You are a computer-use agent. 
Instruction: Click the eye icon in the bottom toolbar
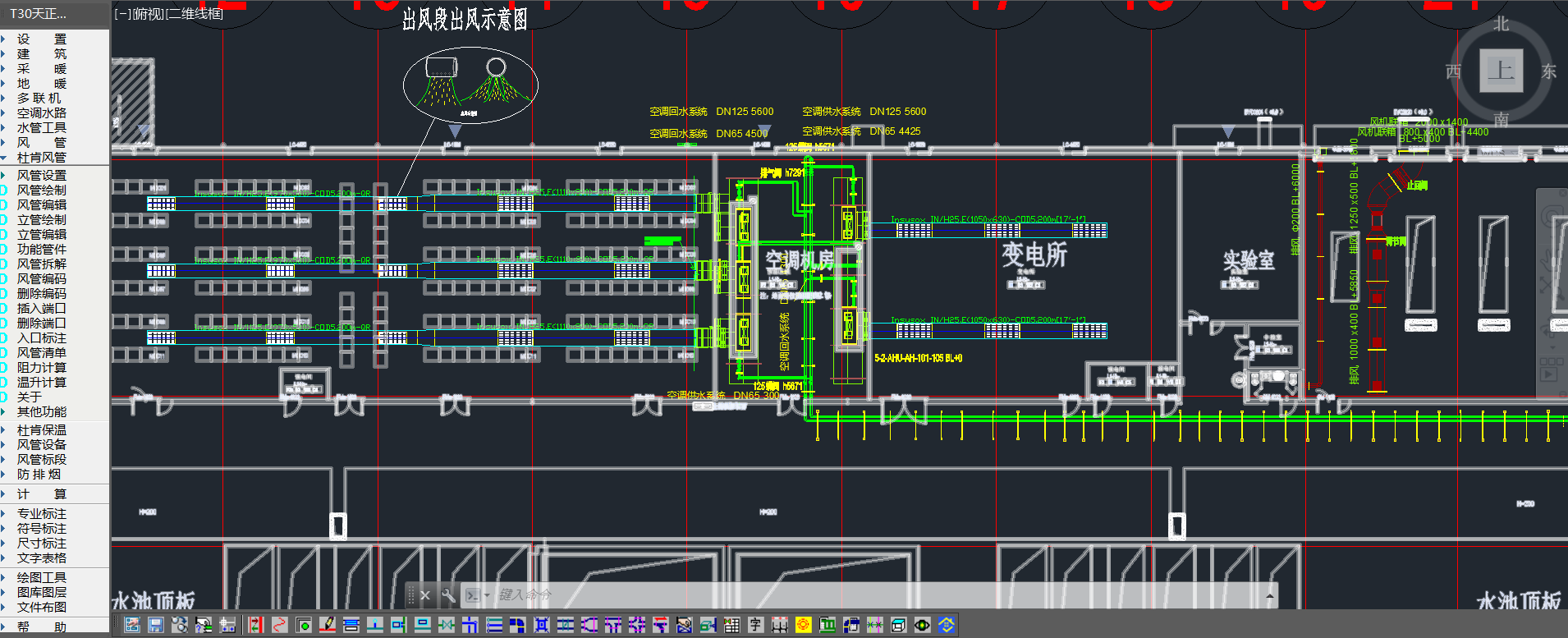coord(923,626)
